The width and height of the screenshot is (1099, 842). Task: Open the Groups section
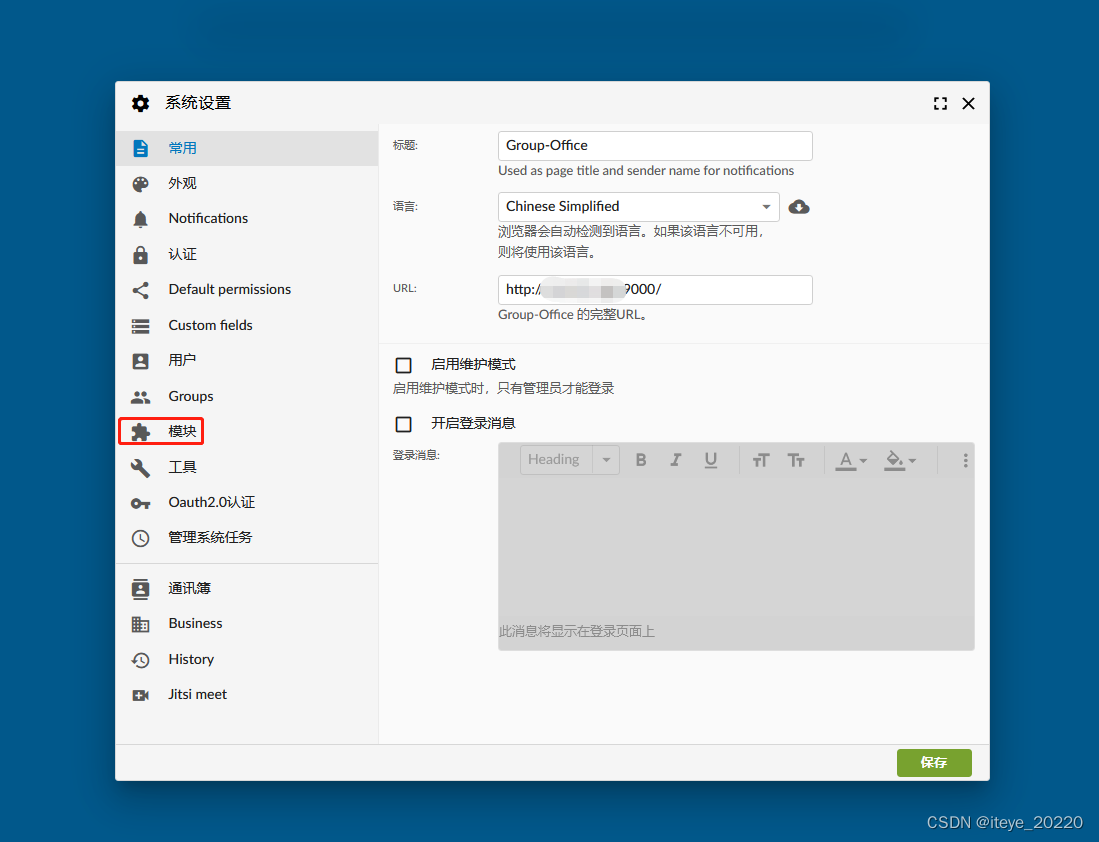(247, 396)
